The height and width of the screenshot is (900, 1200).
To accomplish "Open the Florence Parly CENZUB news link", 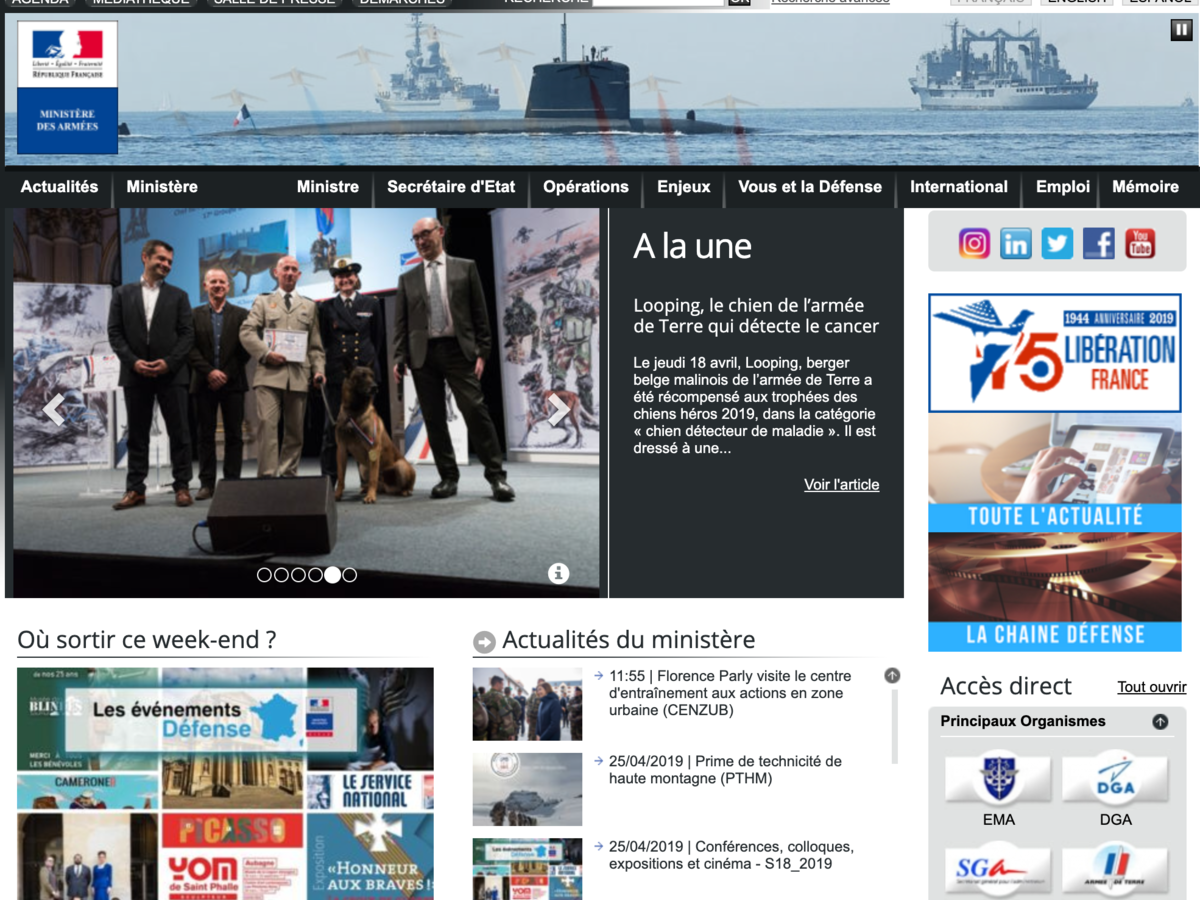I will pyautogui.click(x=729, y=693).
